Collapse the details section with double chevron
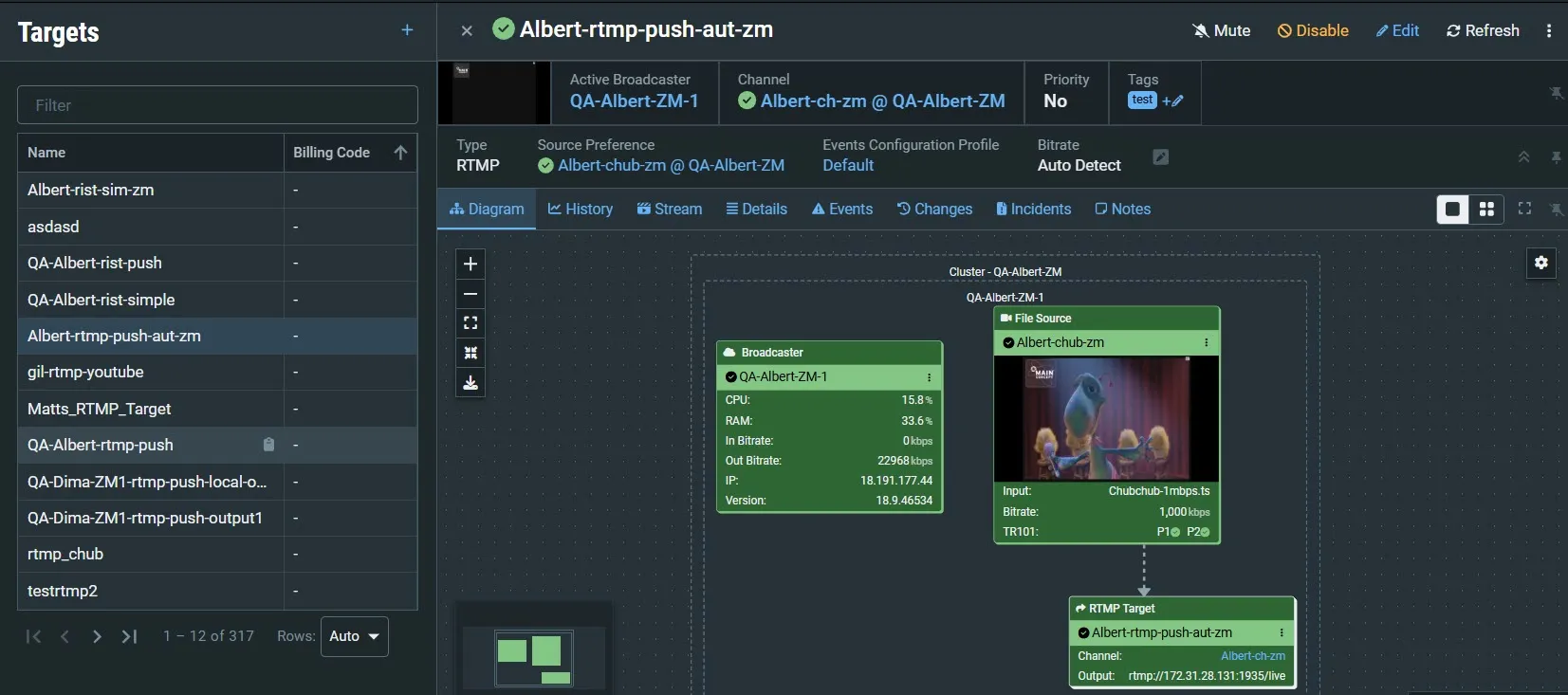This screenshot has width=1568, height=695. coord(1523,157)
